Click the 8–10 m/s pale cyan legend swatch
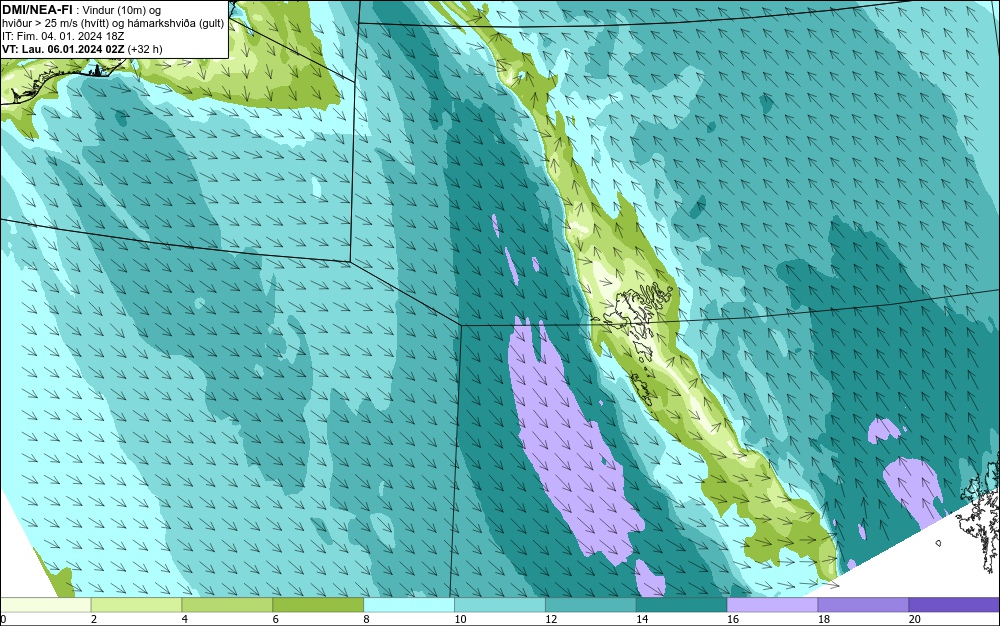Screen dimensions: 1000x626 tap(409, 604)
